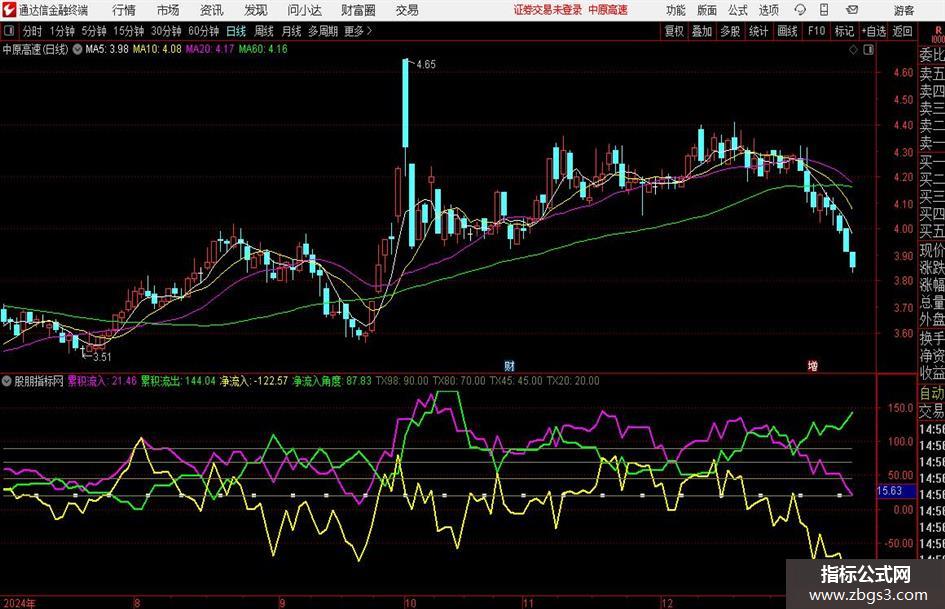Click the 4.65 high price label
Screen dimensions: 945x609
pos(425,65)
